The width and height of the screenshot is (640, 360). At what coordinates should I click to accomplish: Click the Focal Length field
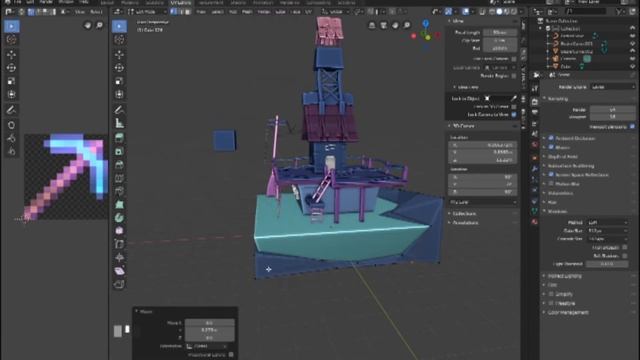click(500, 32)
